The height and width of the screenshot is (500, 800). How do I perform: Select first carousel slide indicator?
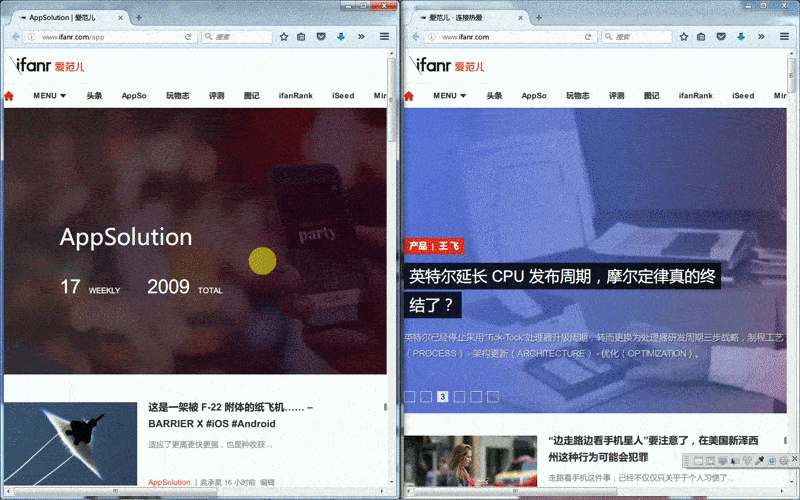point(410,396)
